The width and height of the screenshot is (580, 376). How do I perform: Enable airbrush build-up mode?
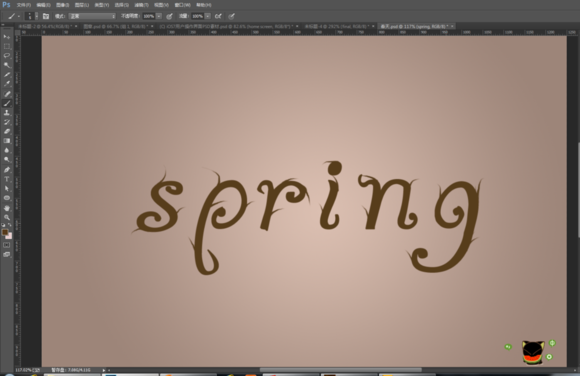pos(218,16)
